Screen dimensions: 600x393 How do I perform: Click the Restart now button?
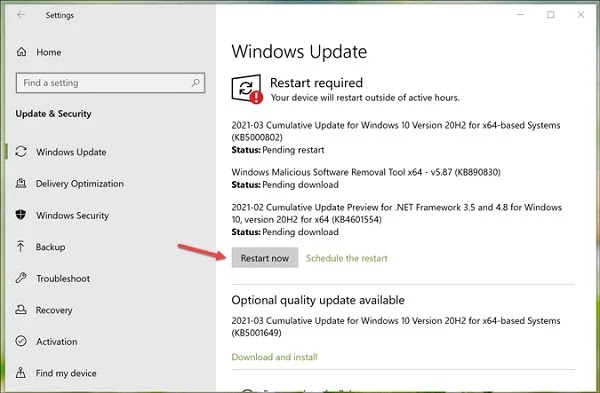coord(265,258)
